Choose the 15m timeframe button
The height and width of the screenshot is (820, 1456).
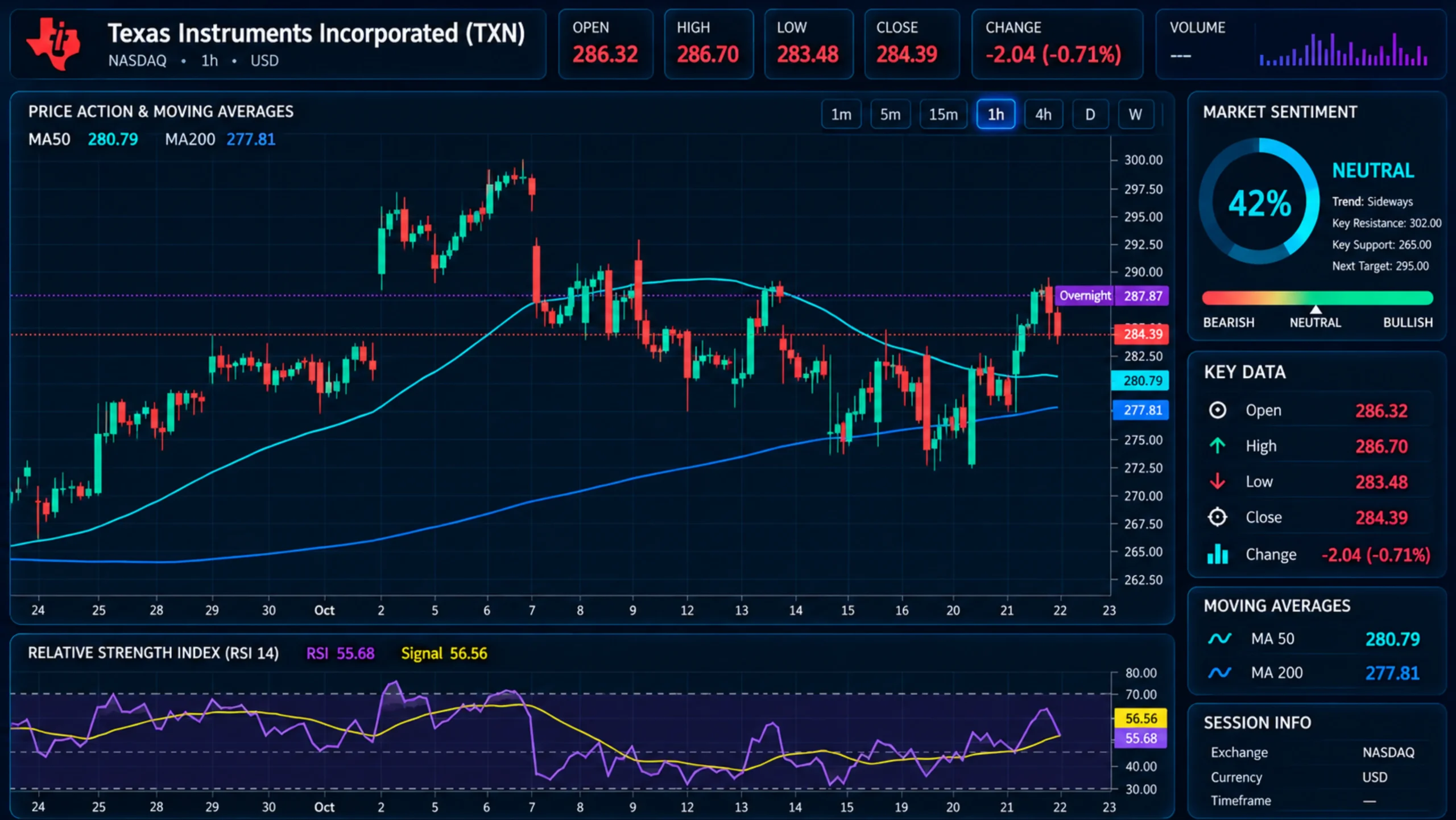(943, 114)
